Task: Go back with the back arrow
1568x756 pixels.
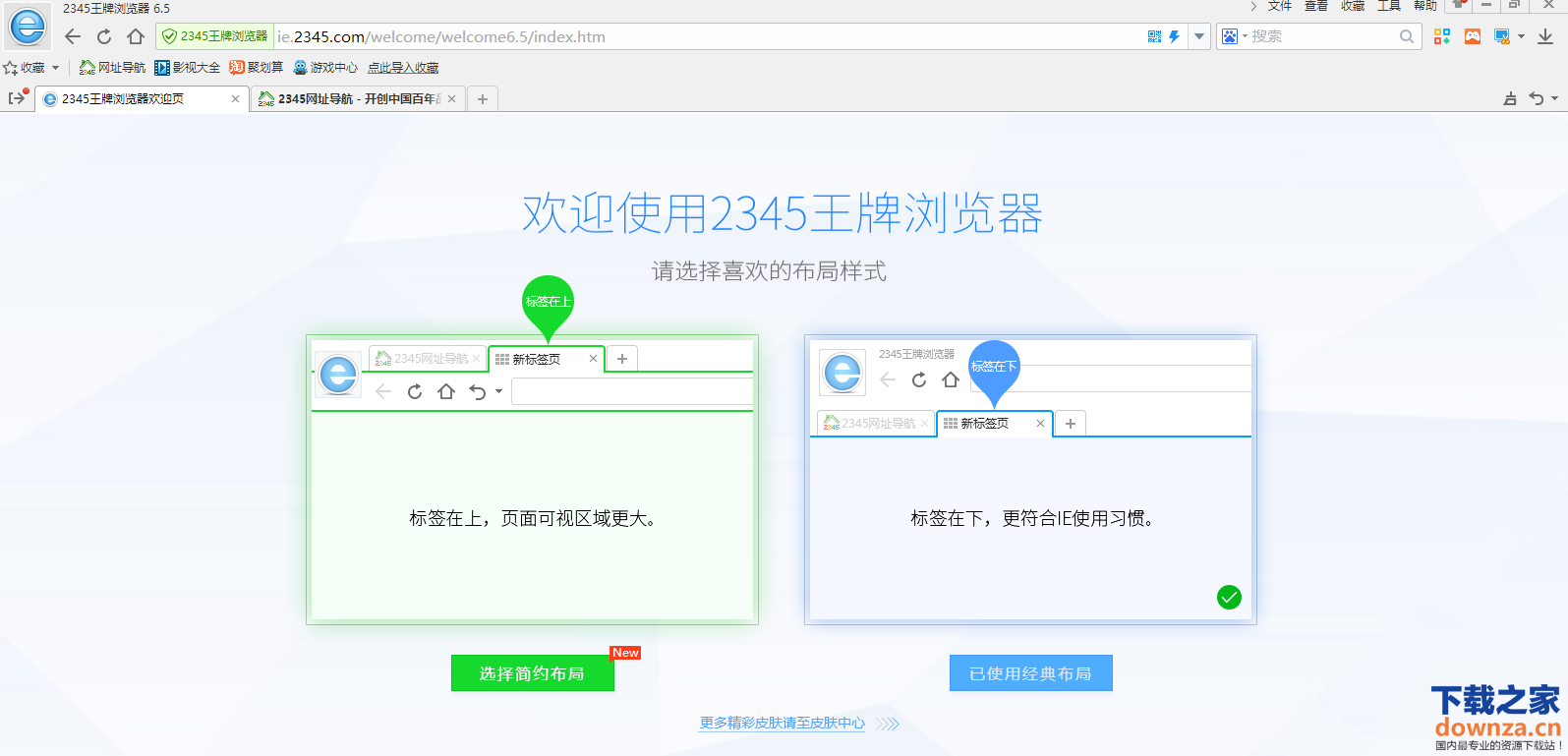Action: (x=73, y=36)
